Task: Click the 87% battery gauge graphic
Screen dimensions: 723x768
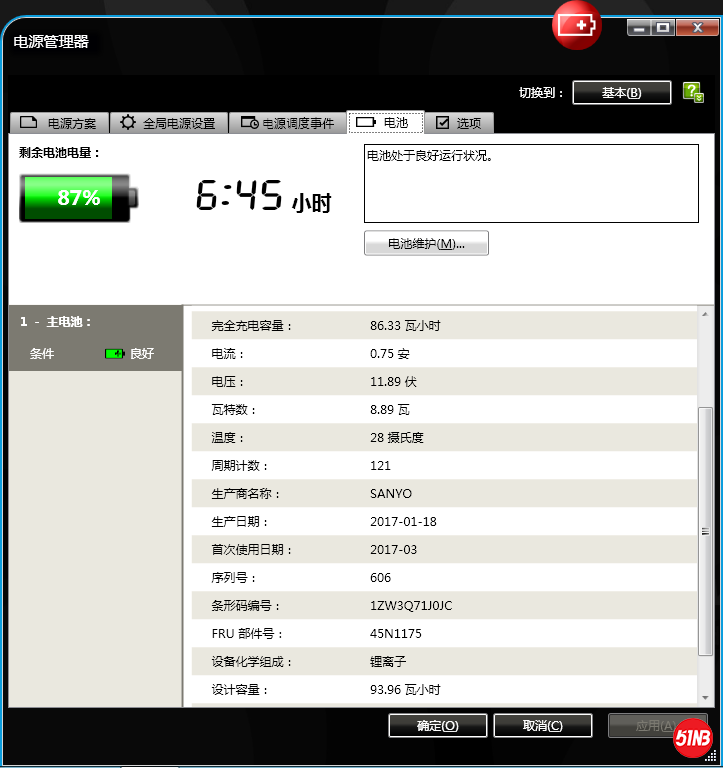Action: coord(78,198)
